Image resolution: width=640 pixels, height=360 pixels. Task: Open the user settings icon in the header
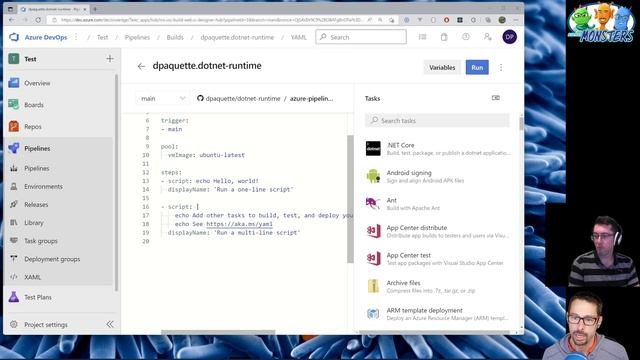tap(487, 37)
